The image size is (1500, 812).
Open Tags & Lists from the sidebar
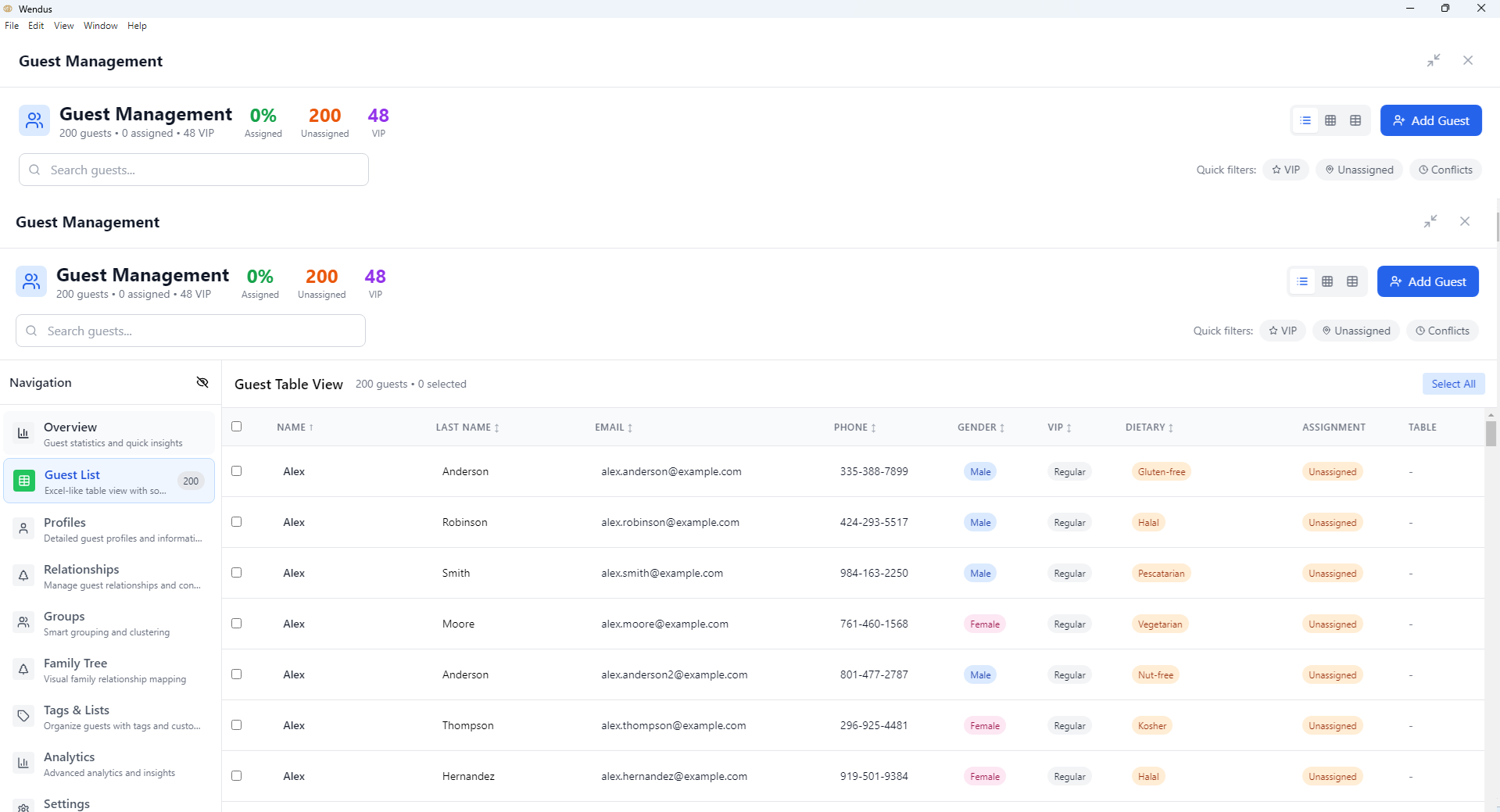[23, 716]
